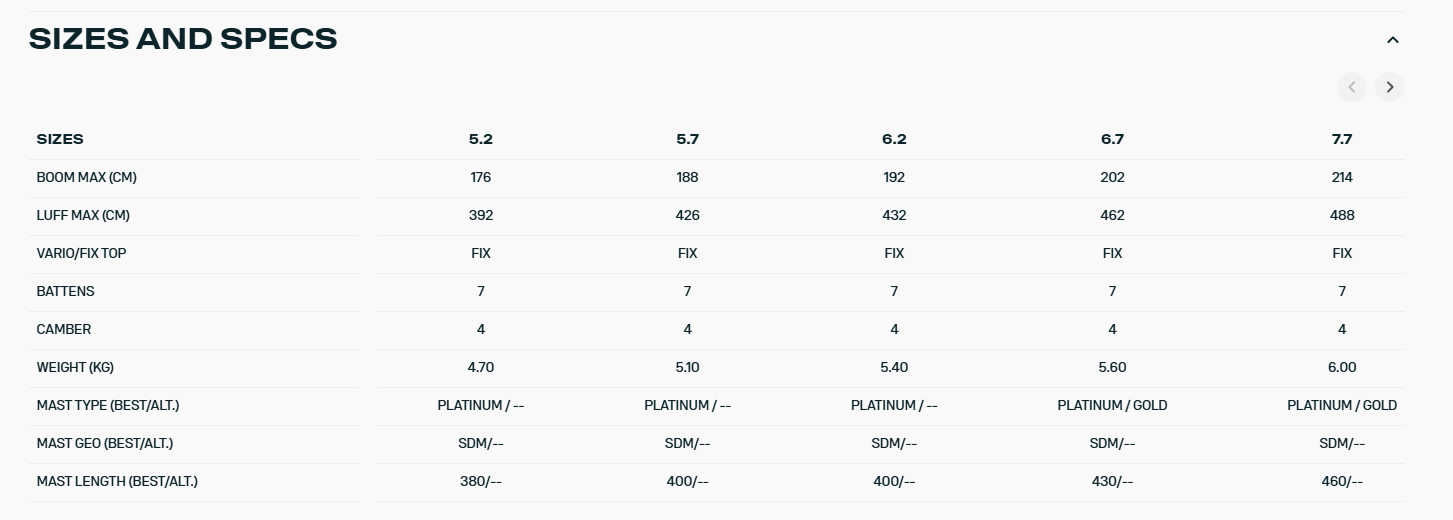Select the 6.7 size column header
Image resolution: width=1453 pixels, height=520 pixels.
[x=1112, y=139]
